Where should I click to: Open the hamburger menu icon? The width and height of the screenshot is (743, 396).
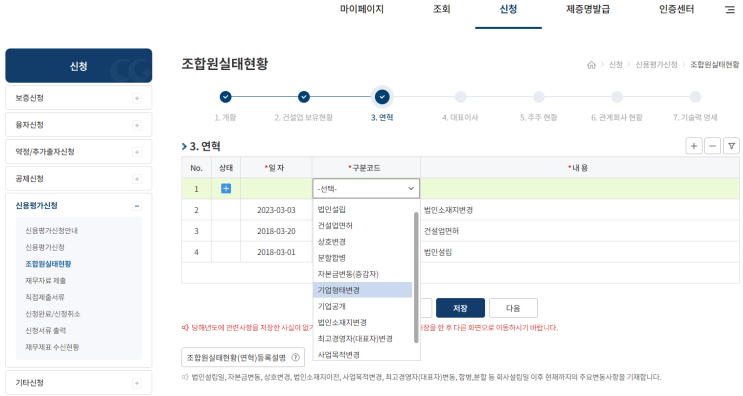(730, 9)
